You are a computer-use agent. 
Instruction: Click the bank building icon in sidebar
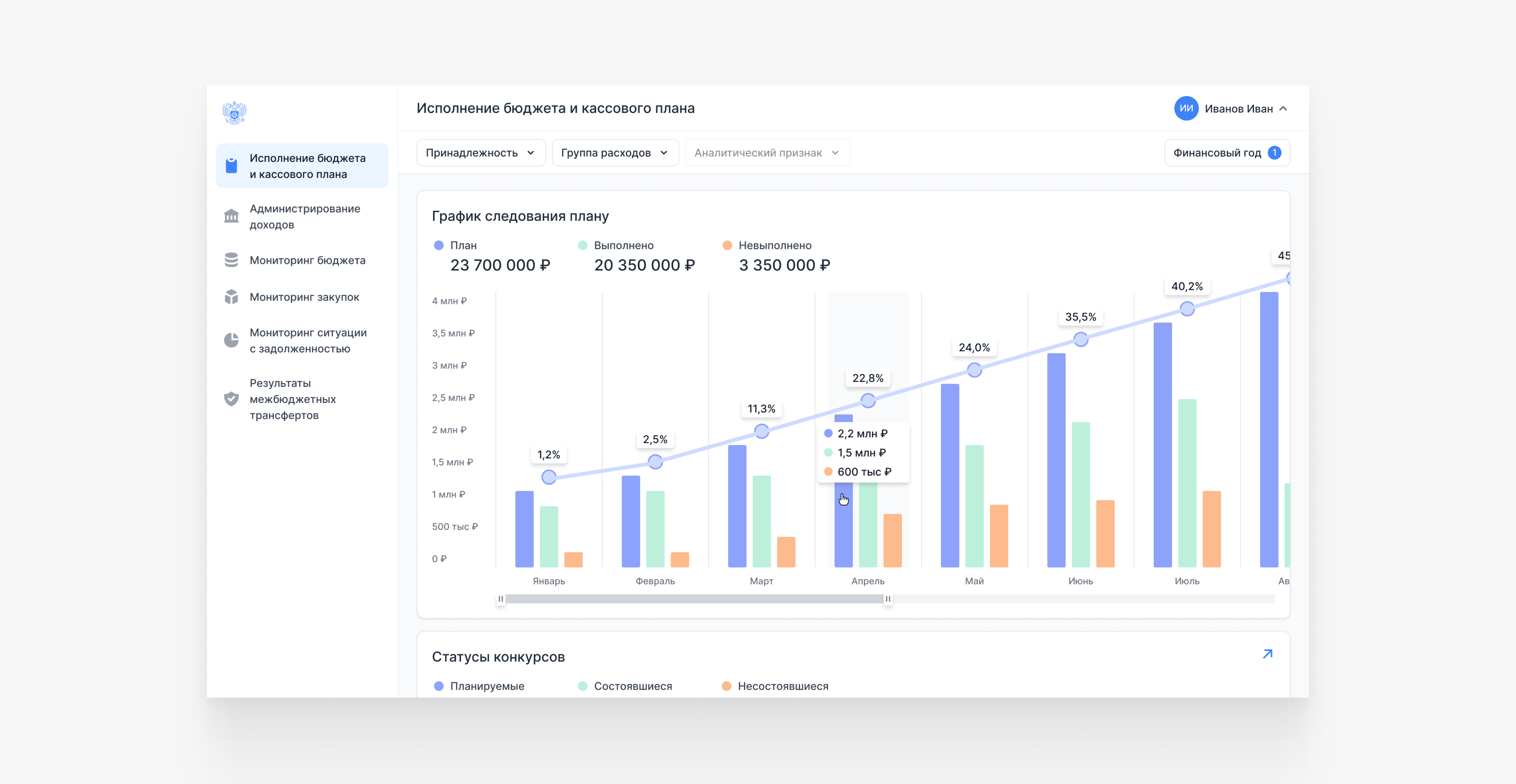click(x=231, y=217)
